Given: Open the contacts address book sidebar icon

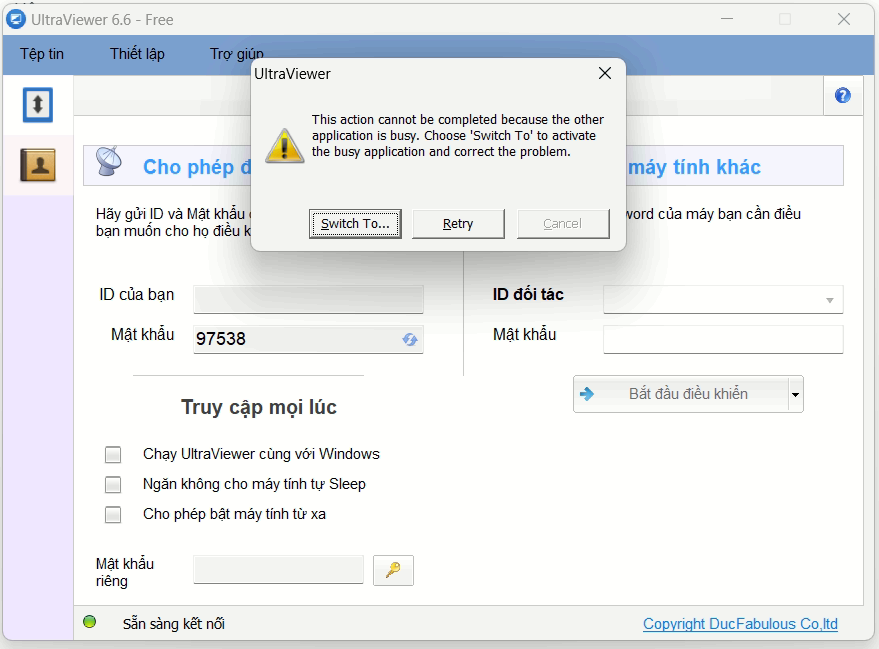Looking at the screenshot, I should 38,165.
